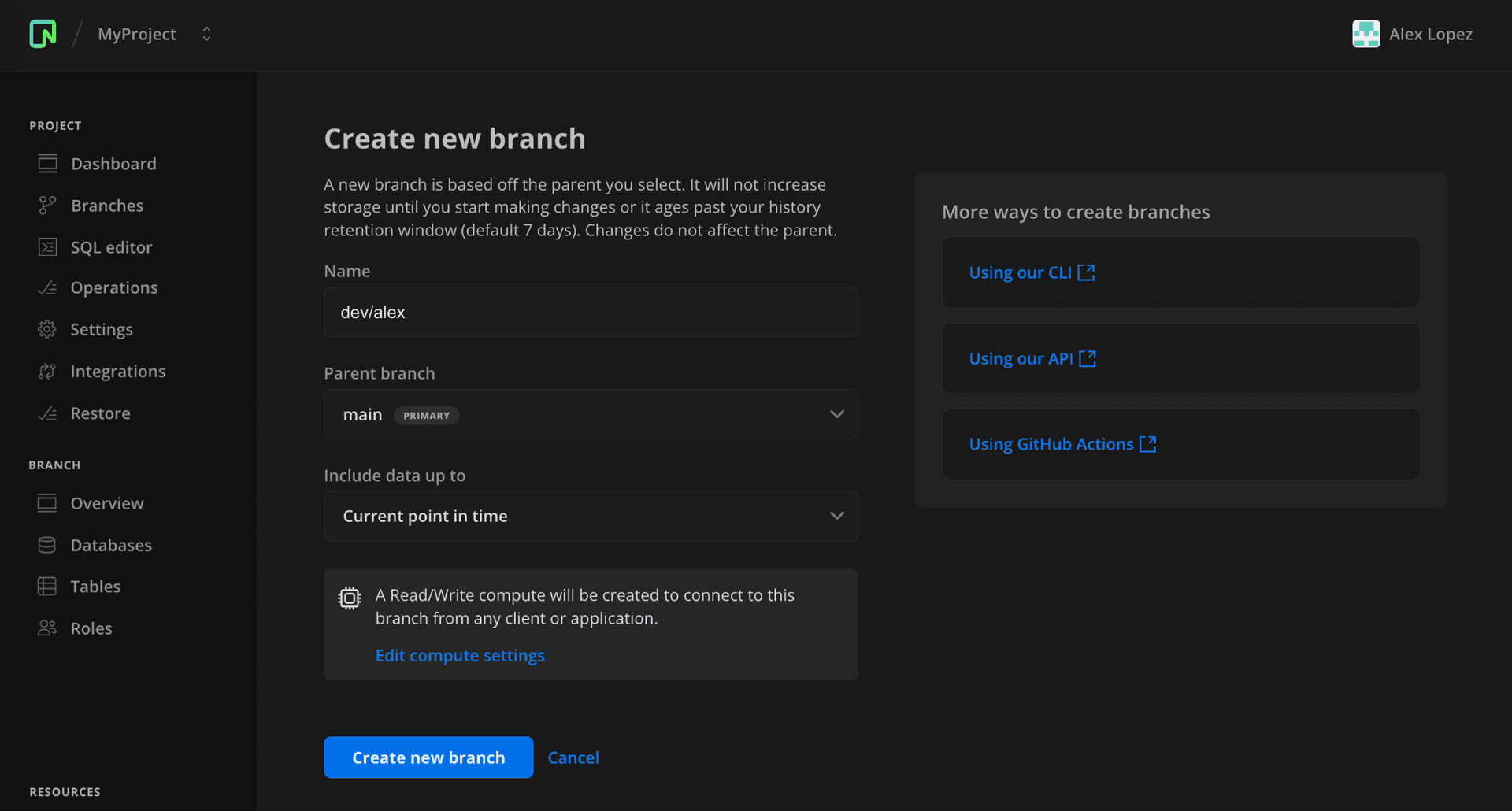
Task: Open the Tables view
Action: click(95, 586)
